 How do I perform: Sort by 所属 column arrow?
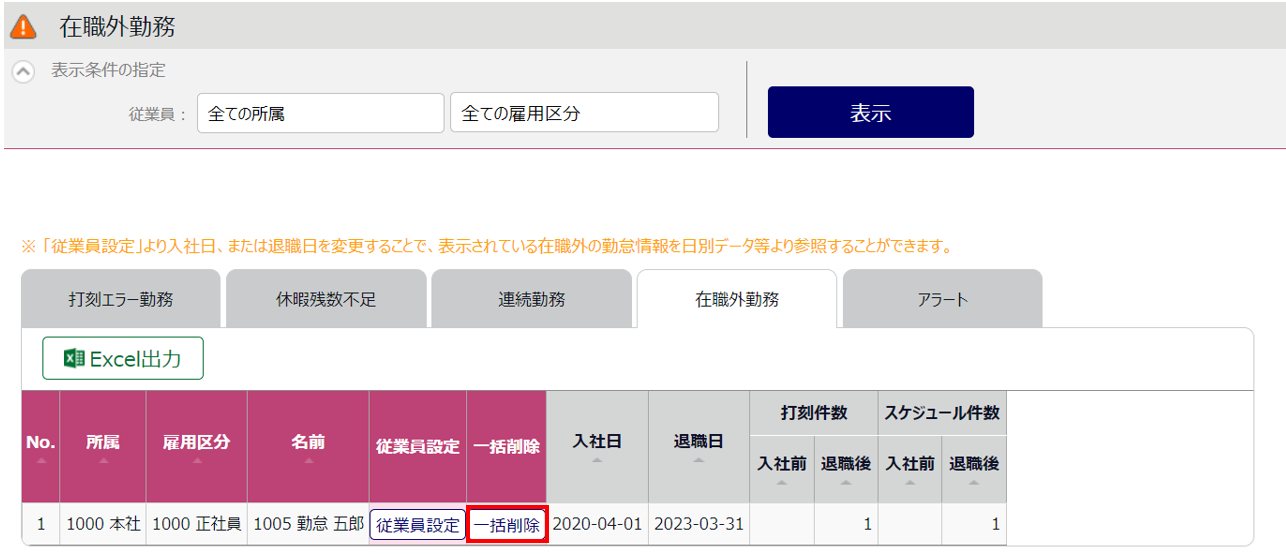pyautogui.click(x=102, y=461)
